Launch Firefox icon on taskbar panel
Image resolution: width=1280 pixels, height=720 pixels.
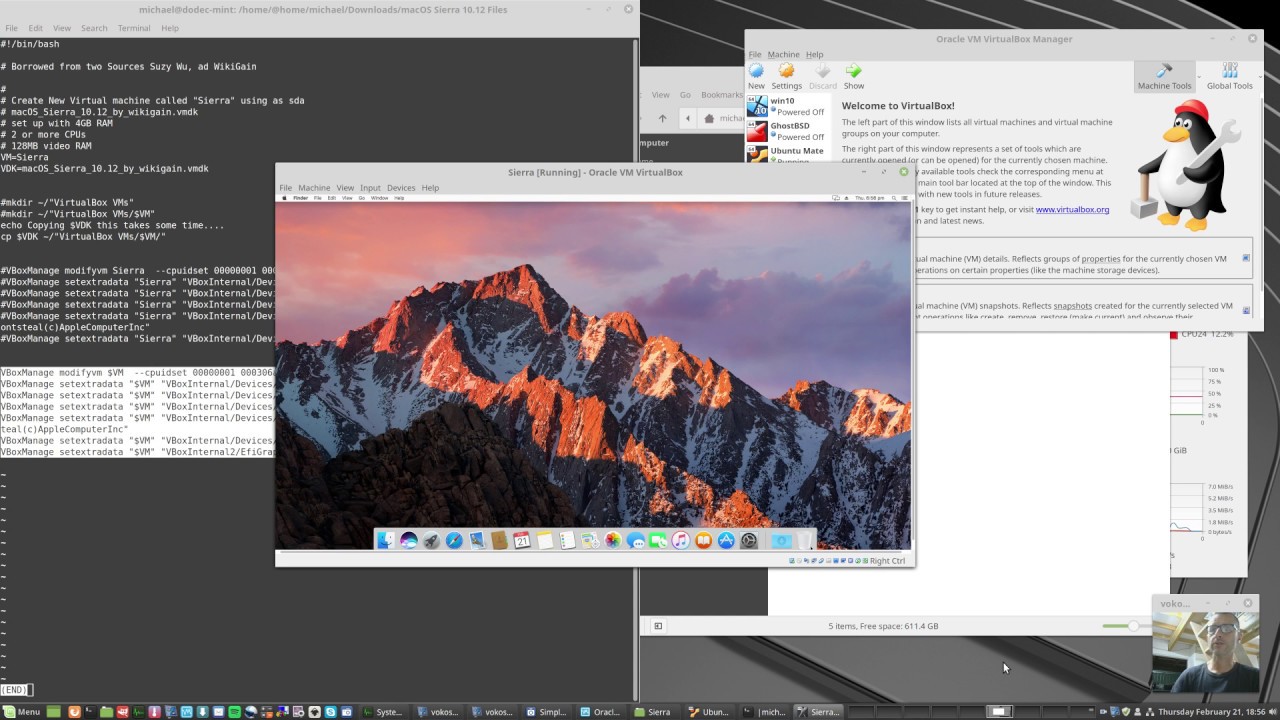[x=75, y=712]
